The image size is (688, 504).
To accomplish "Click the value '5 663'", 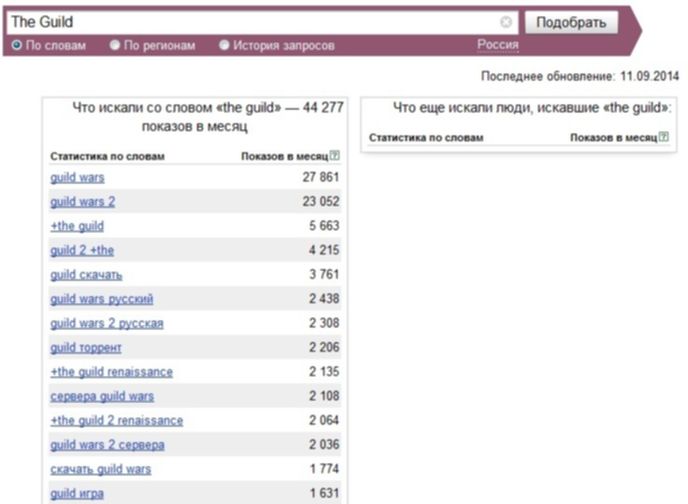I will [x=324, y=225].
